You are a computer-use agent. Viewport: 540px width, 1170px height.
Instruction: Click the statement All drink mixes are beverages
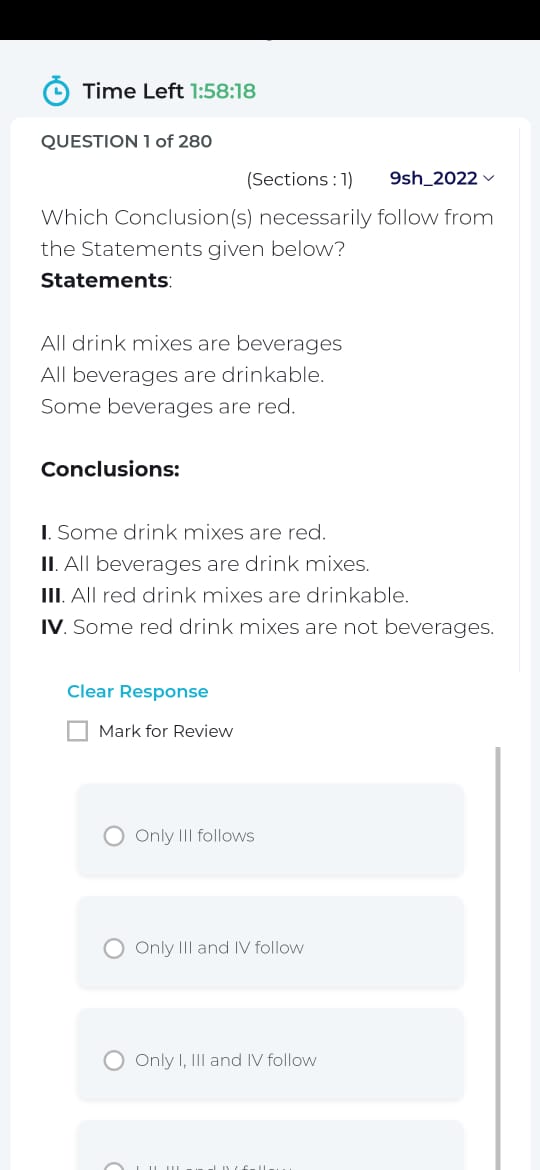[192, 344]
